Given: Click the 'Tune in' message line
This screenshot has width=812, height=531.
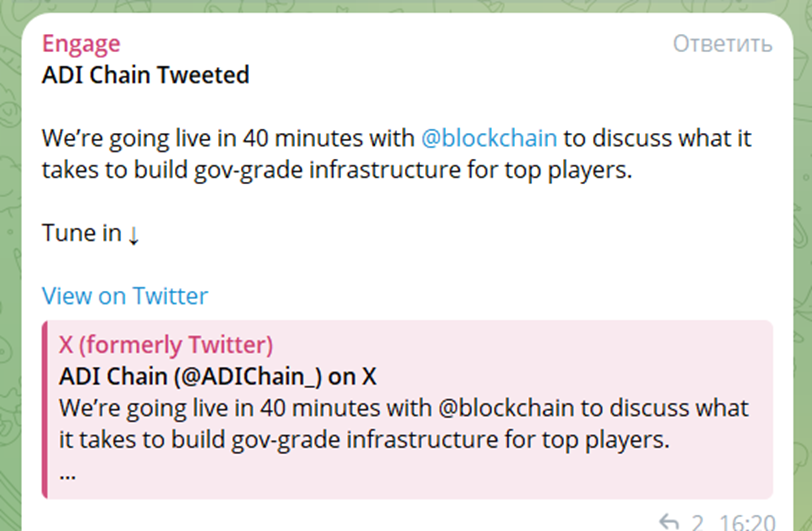Looking at the screenshot, I should (82, 233).
